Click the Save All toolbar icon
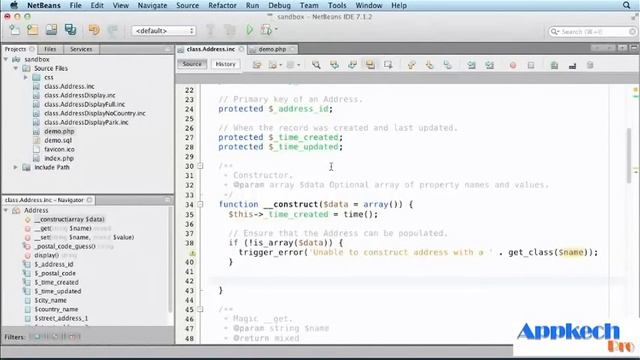Image resolution: width=640 pixels, height=360 pixels. coord(70,30)
